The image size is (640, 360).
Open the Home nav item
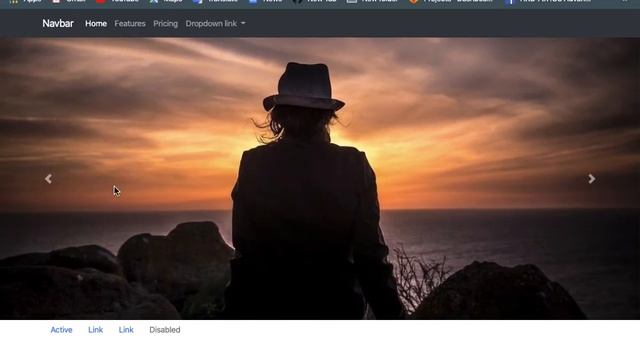tap(96, 24)
